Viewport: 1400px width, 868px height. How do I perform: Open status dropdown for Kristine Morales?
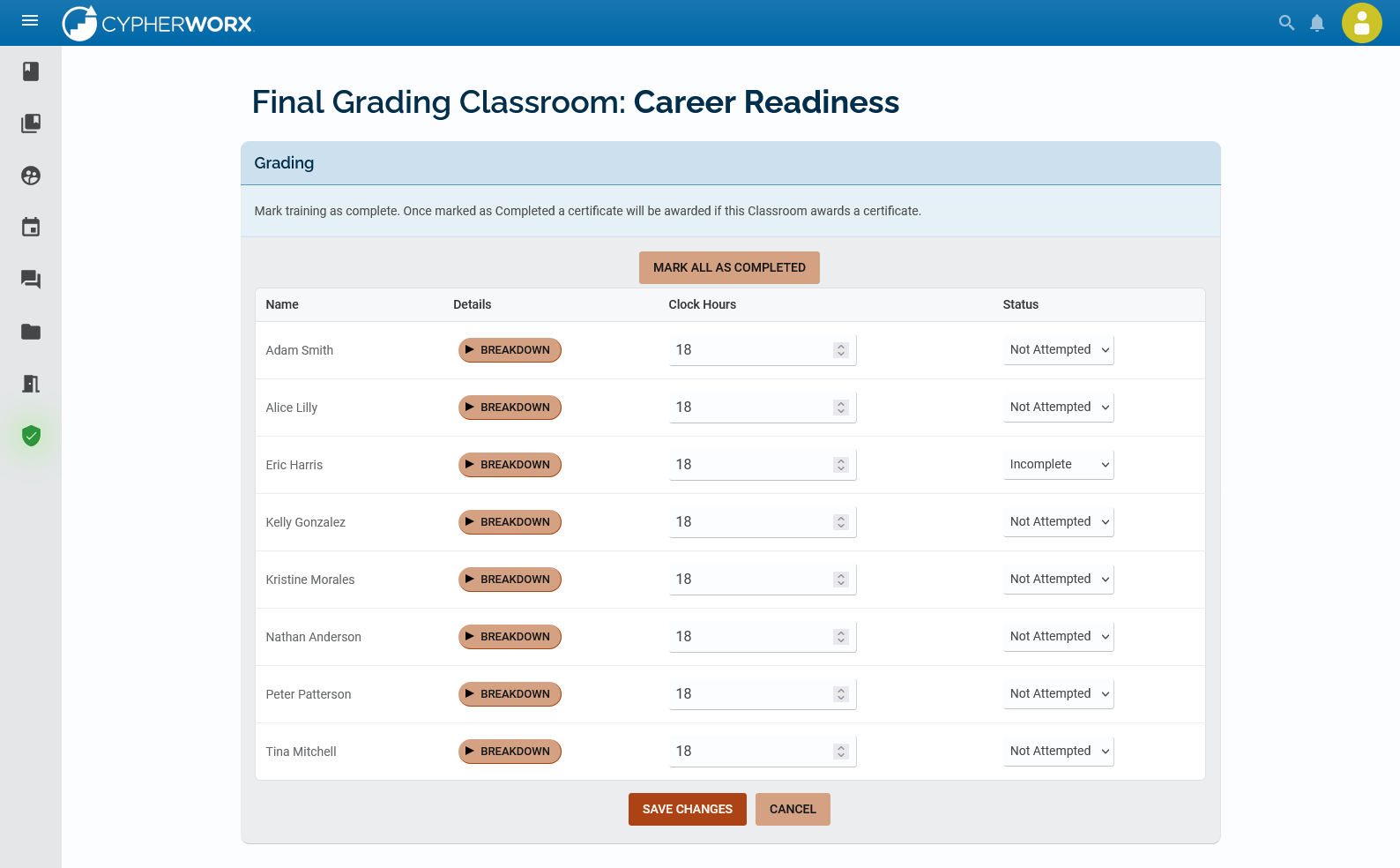tap(1059, 580)
